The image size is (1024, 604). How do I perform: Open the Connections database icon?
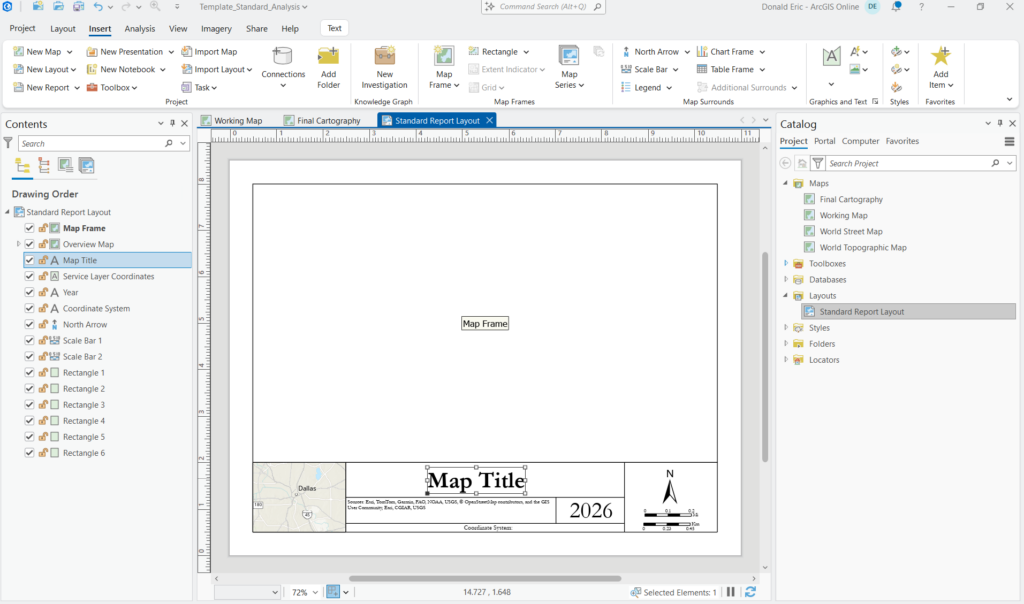[283, 57]
